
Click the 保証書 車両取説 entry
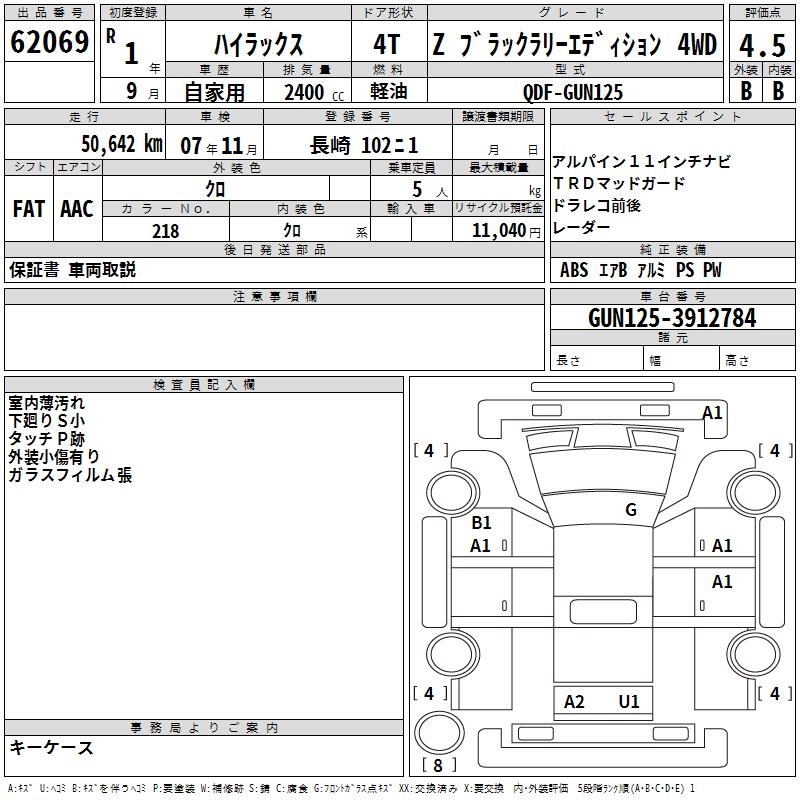[72, 270]
